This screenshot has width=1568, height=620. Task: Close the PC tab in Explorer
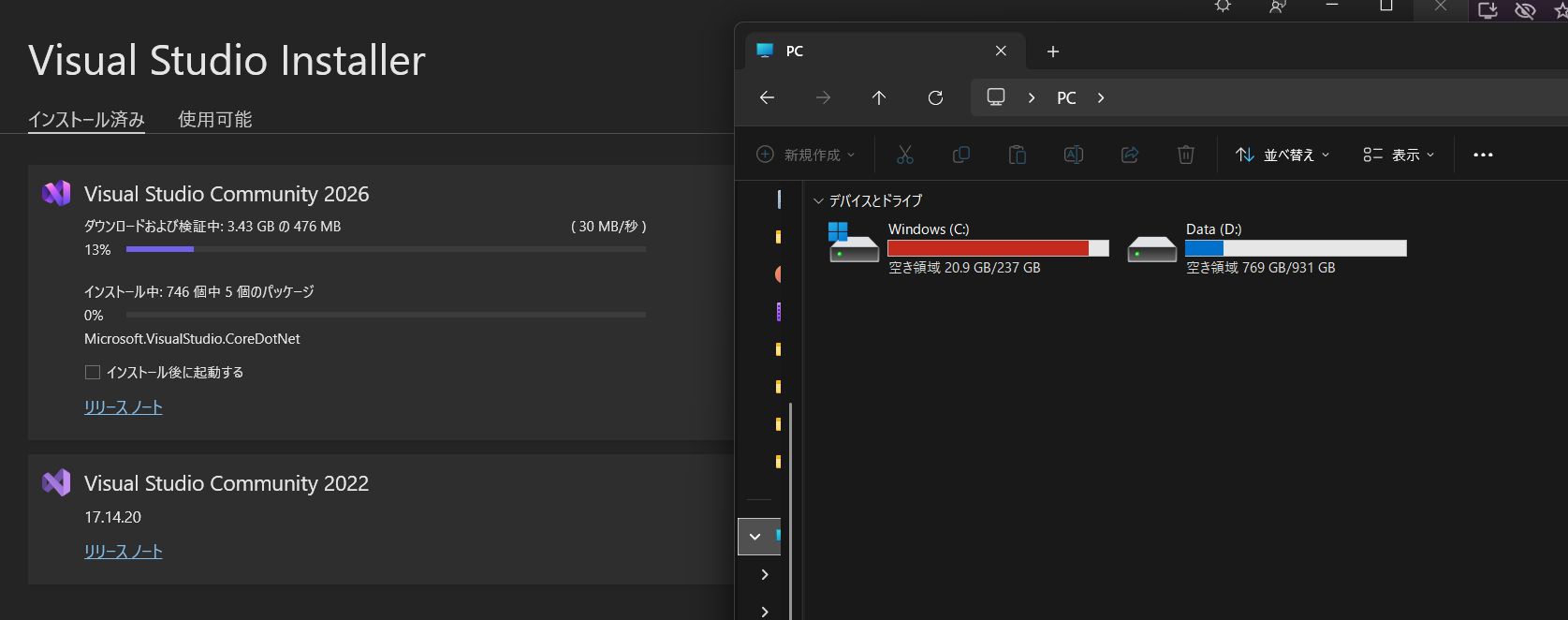click(1001, 51)
